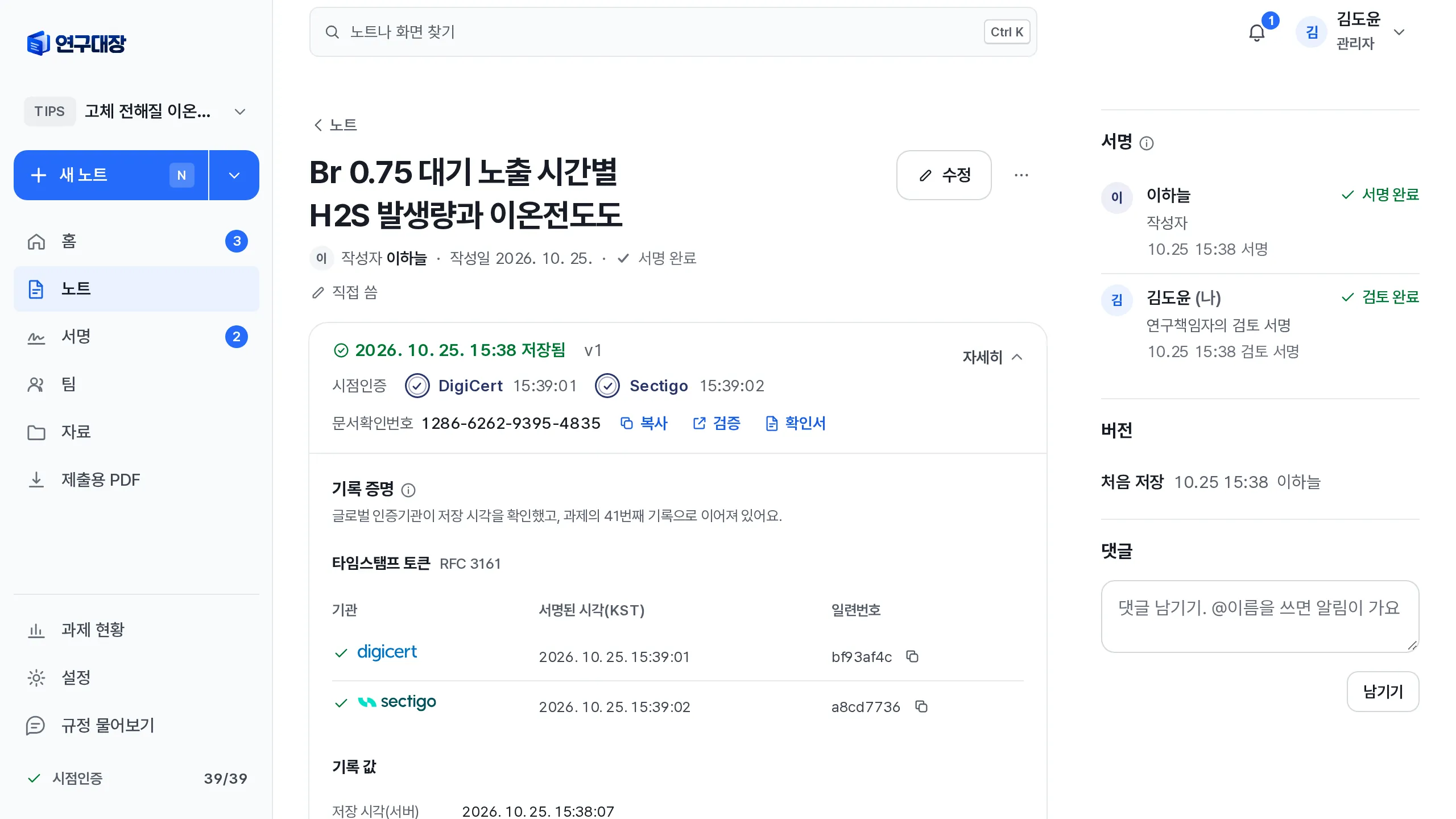Screen dimensions: 1456x819
Task: Select 노트 in sidebar
Action: [136, 289]
